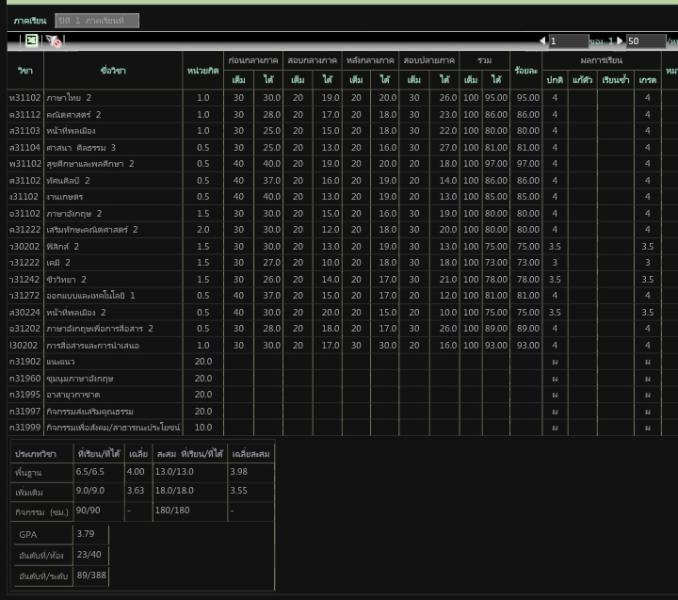Screen dimensions: 678x600
Task: Click the subject name ชีววิทยา 2
Action: [66, 279]
